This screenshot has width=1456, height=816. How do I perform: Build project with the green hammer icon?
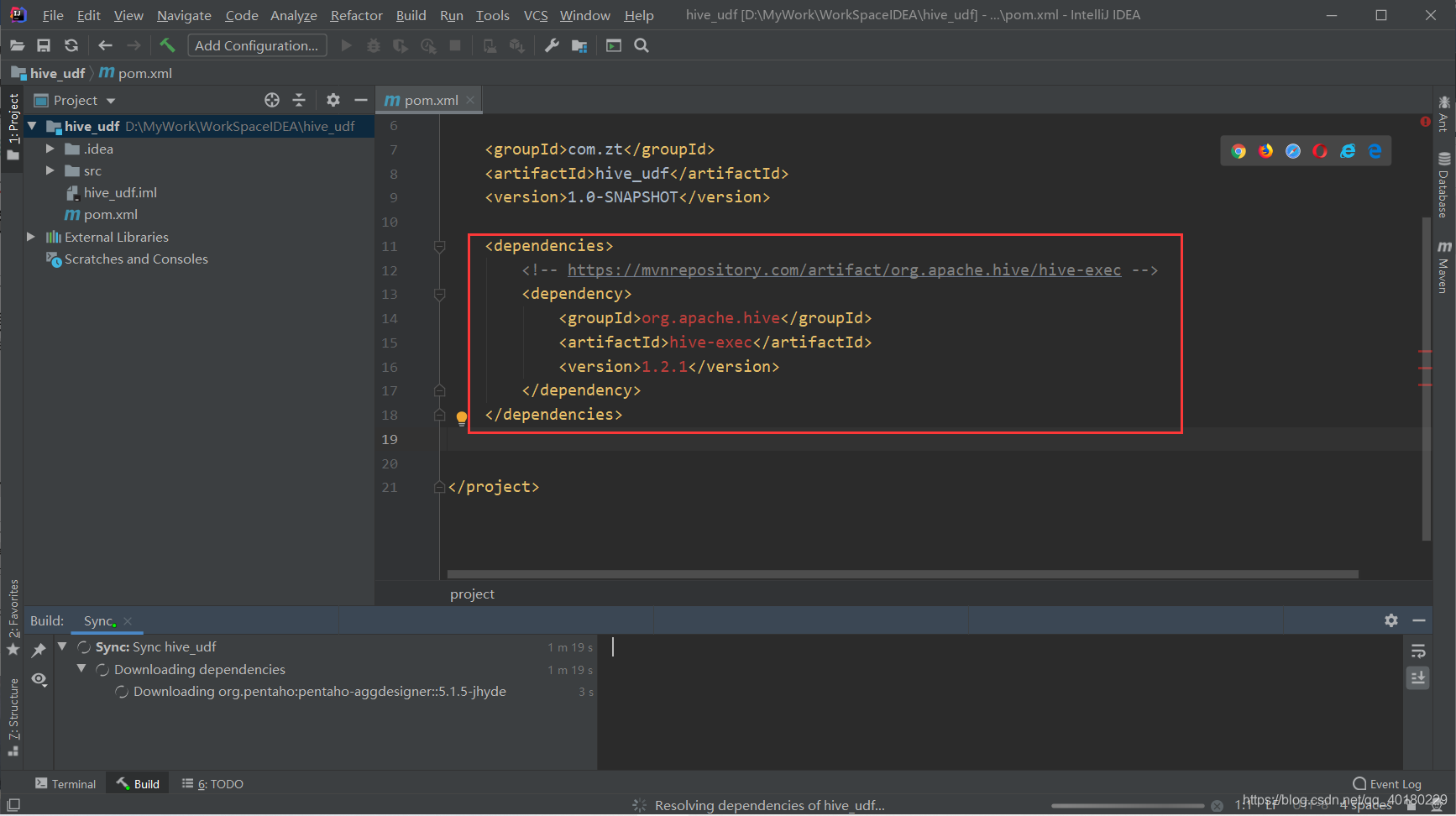tap(167, 45)
